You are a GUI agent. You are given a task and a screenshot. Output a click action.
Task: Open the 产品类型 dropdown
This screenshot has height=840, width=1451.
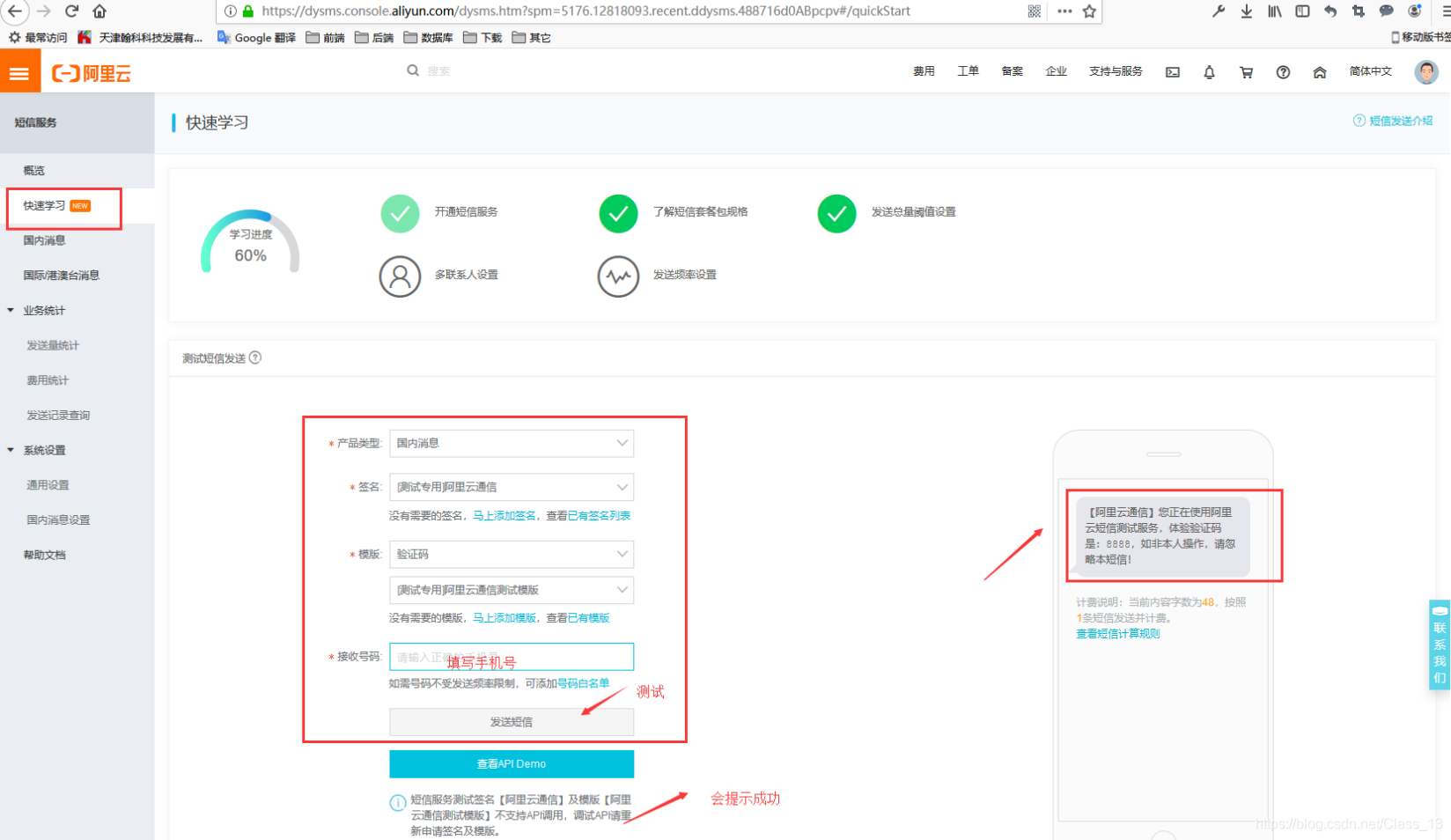(x=512, y=443)
